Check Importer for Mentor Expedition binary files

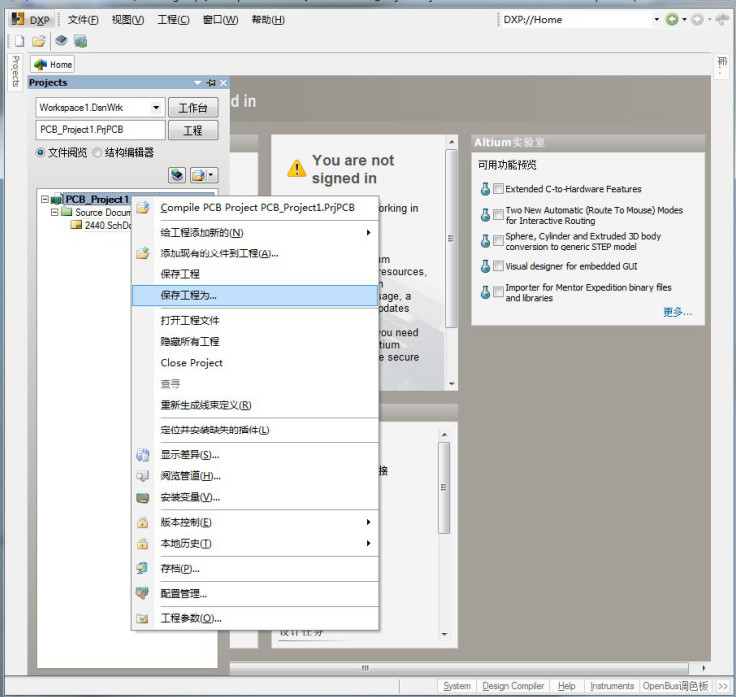click(x=498, y=292)
